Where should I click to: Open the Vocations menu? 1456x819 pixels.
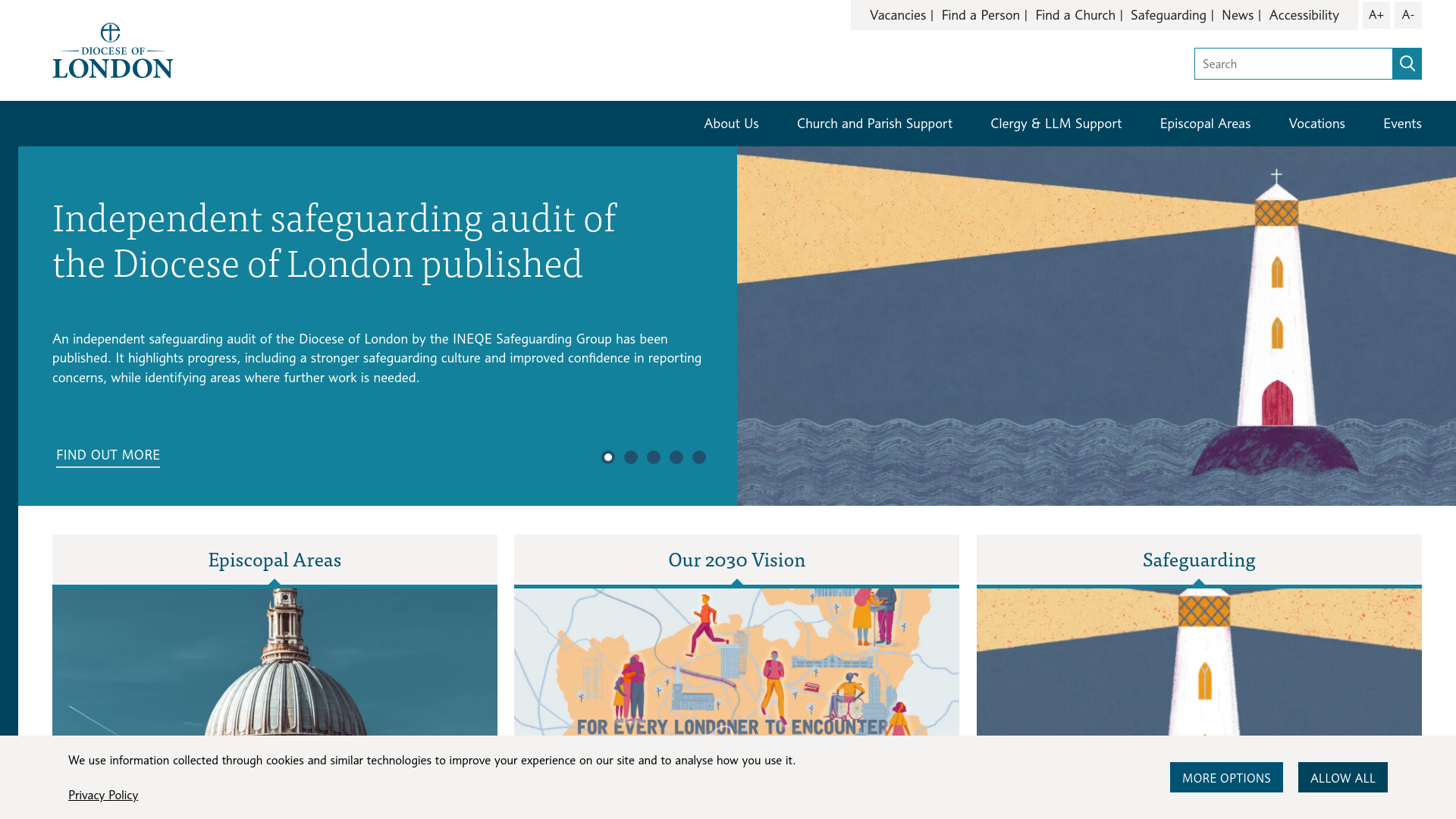pyautogui.click(x=1316, y=124)
